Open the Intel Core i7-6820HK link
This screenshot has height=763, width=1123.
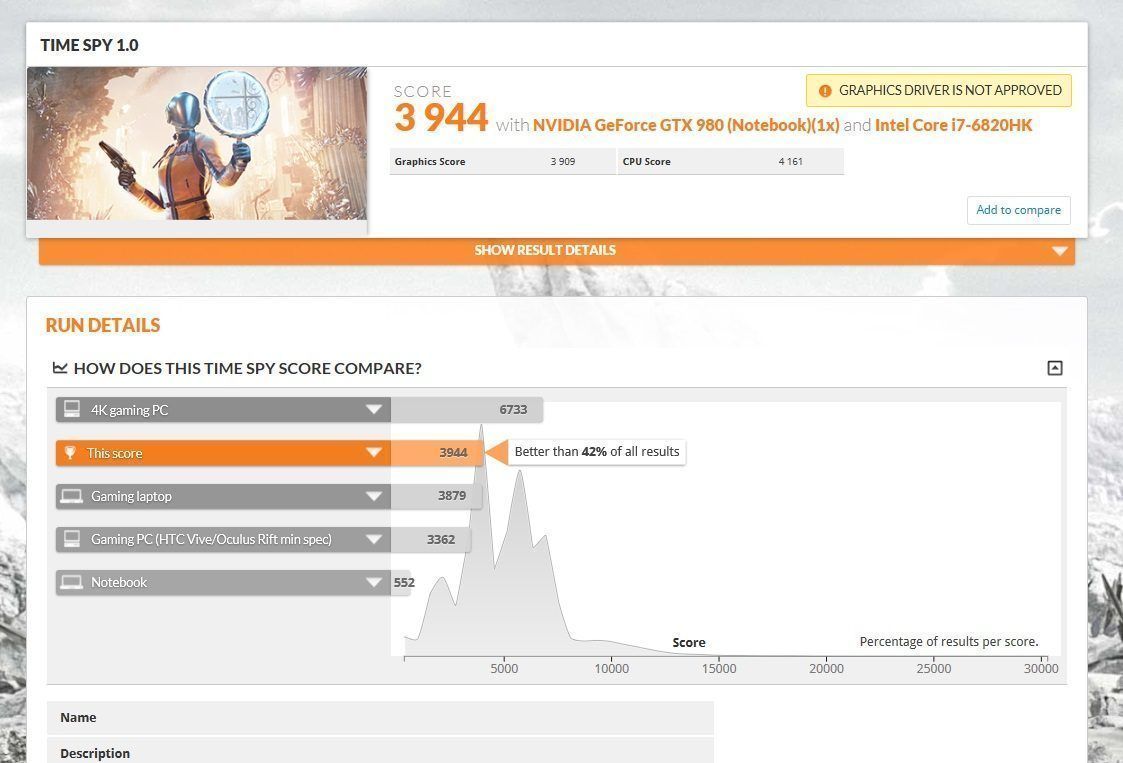pyautogui.click(x=953, y=125)
